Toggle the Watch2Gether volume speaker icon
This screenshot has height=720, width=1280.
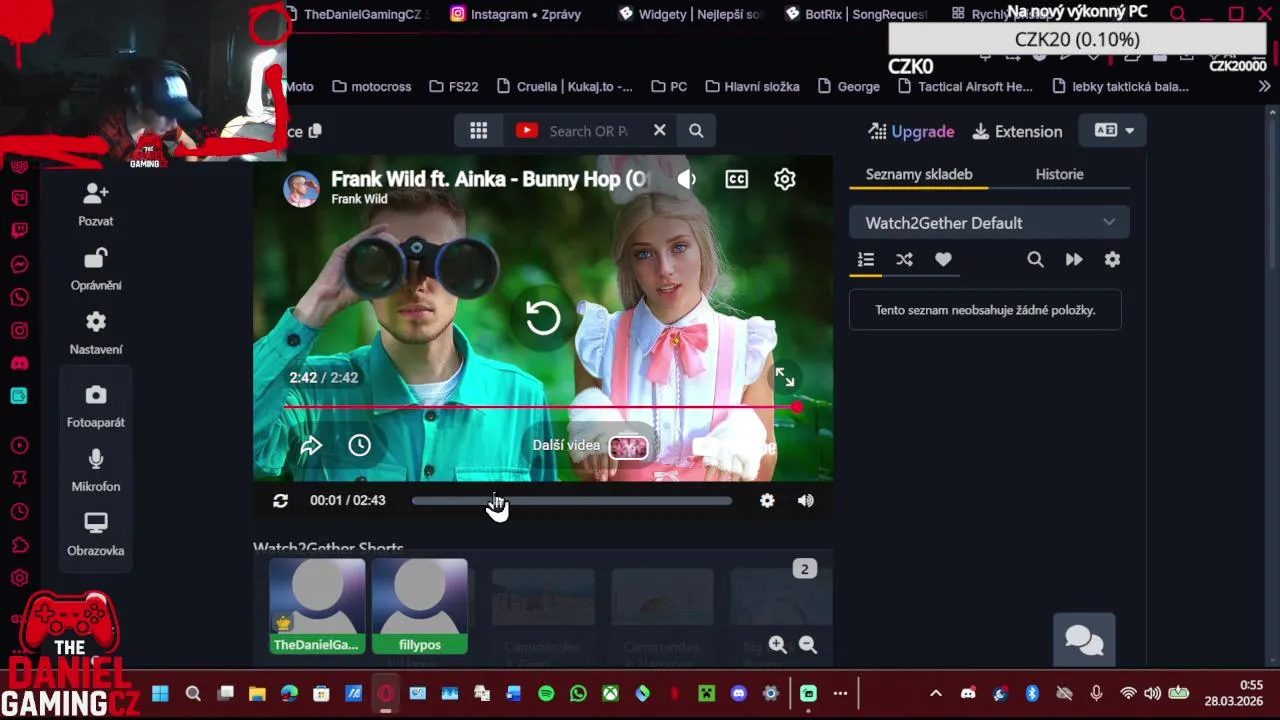tap(806, 501)
